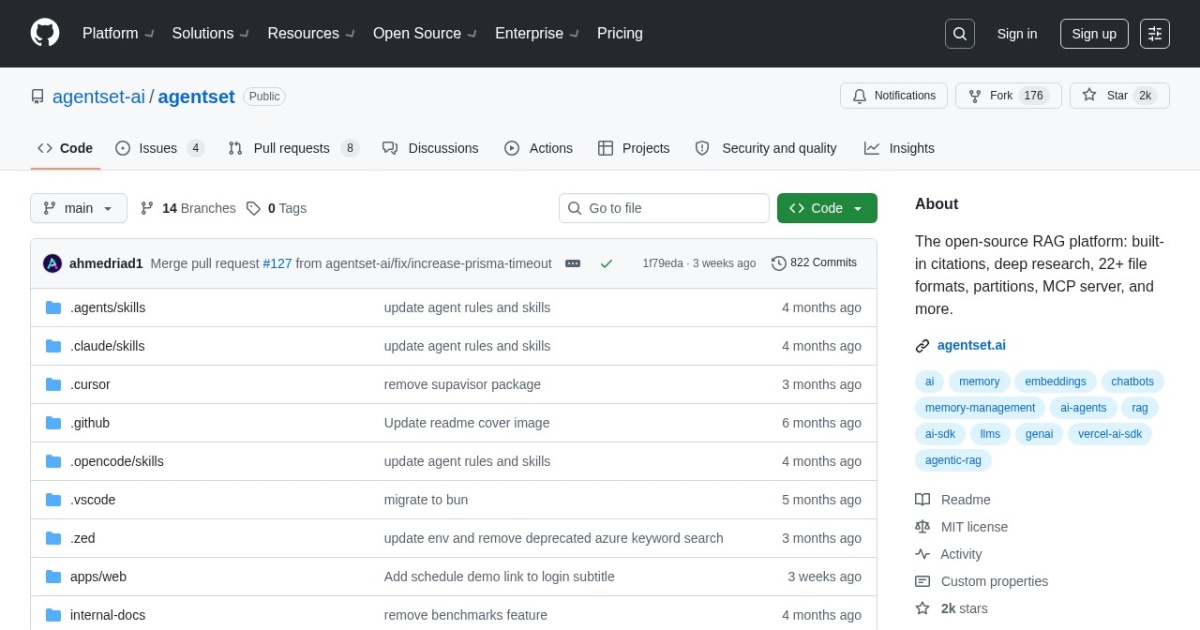Open appearance settings sliders icon
The width and height of the screenshot is (1200, 630).
click(x=1155, y=34)
